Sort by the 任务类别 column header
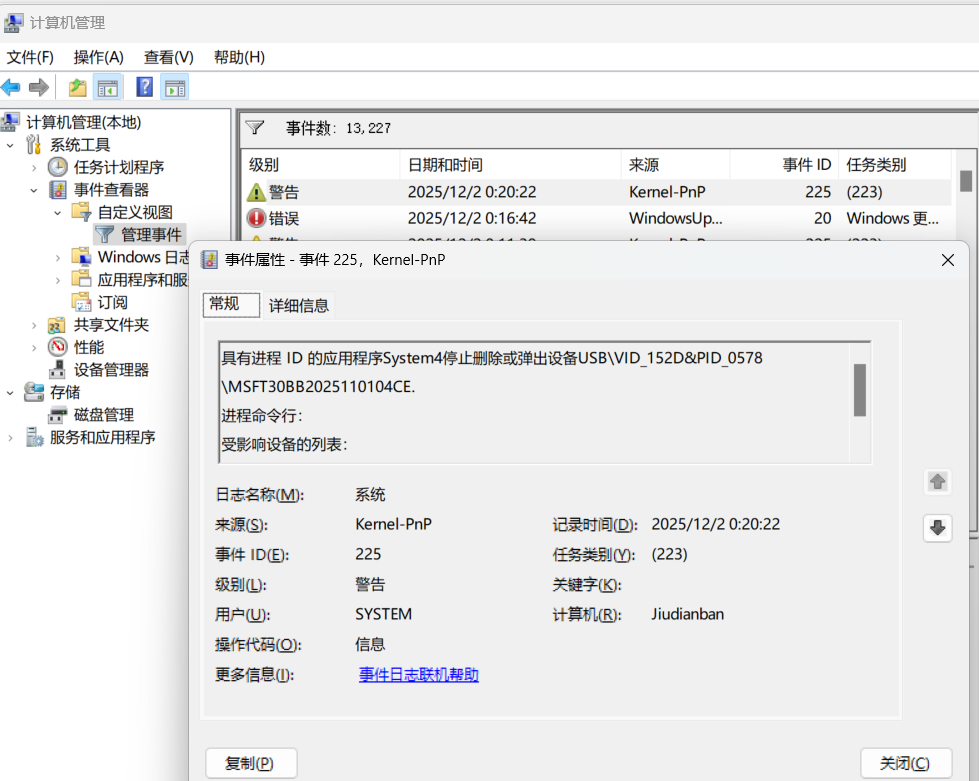 895,165
